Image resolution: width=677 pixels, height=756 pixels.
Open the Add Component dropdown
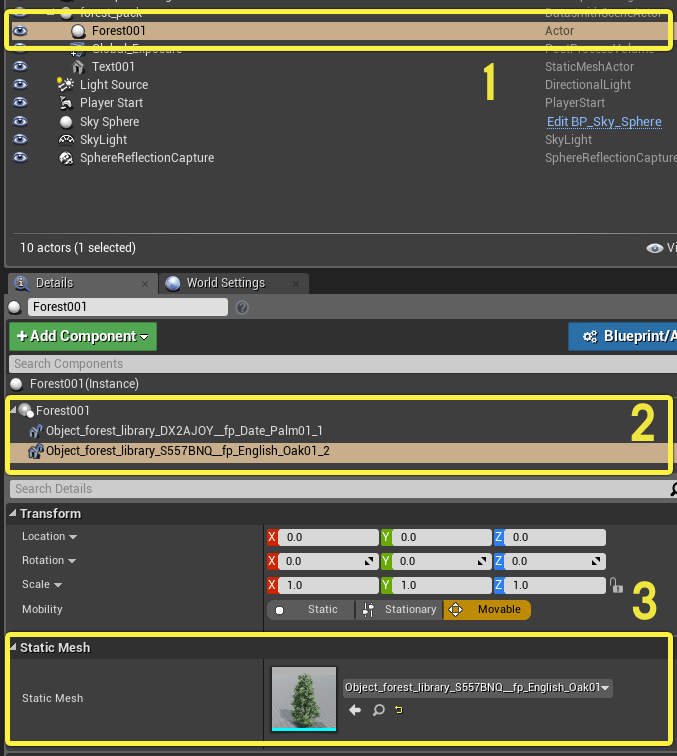pos(83,336)
